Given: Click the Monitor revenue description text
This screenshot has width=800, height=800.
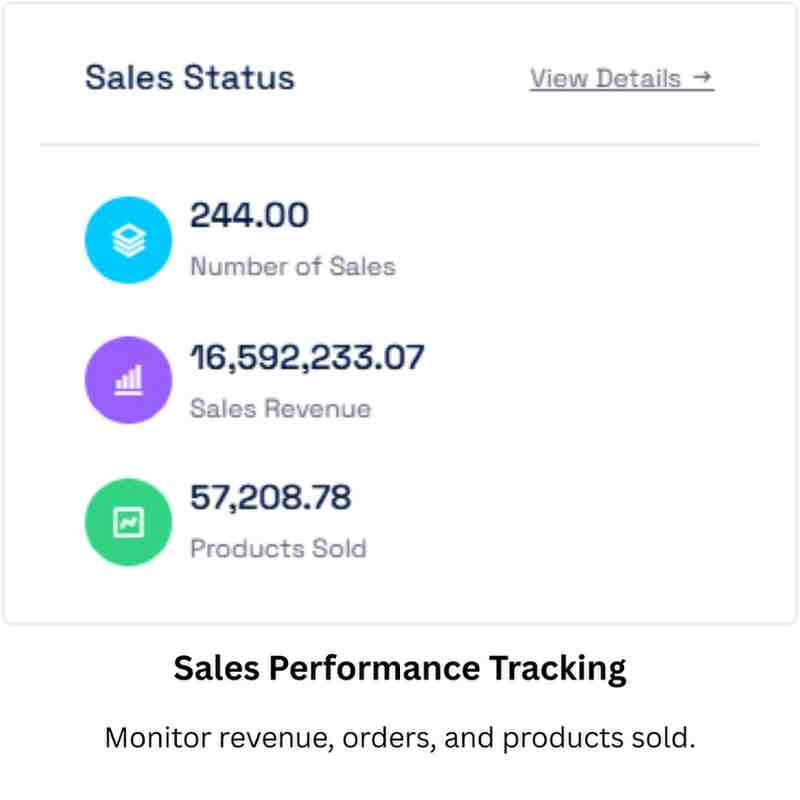Looking at the screenshot, I should click(400, 740).
